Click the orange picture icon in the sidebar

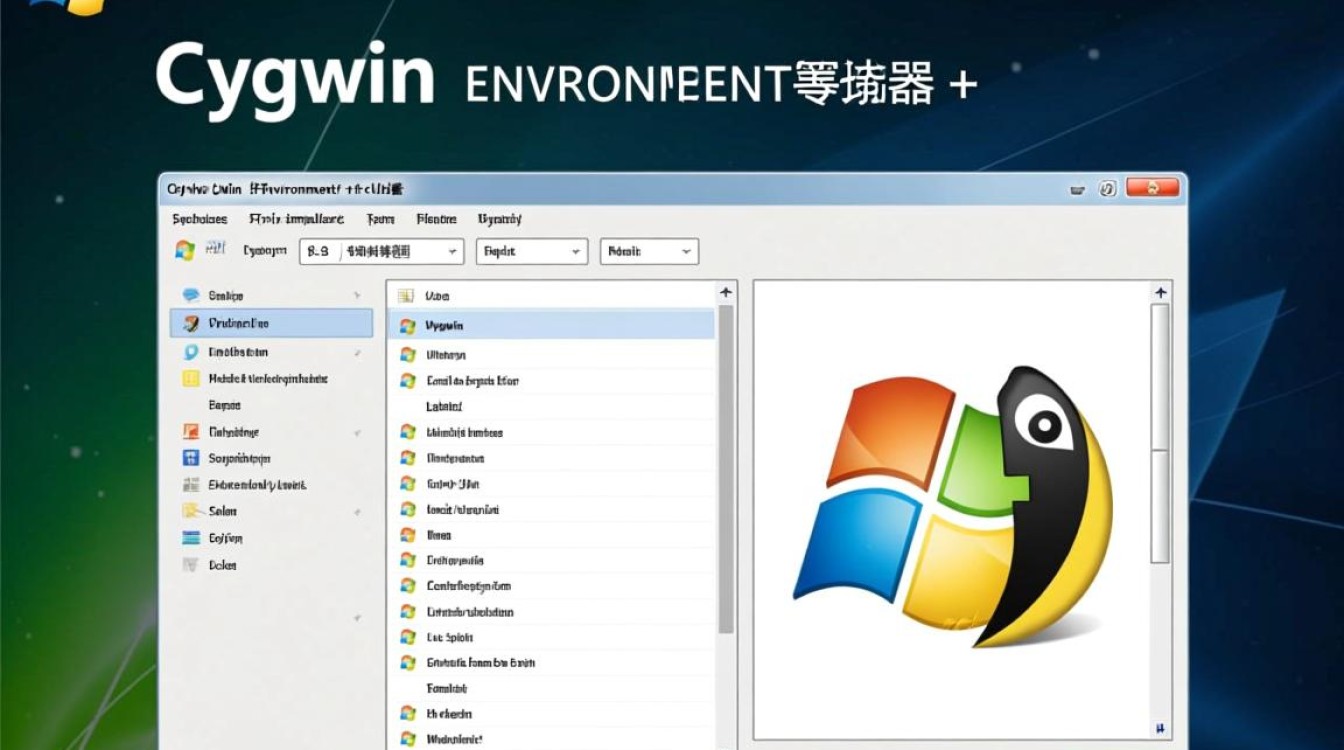pyautogui.click(x=190, y=432)
